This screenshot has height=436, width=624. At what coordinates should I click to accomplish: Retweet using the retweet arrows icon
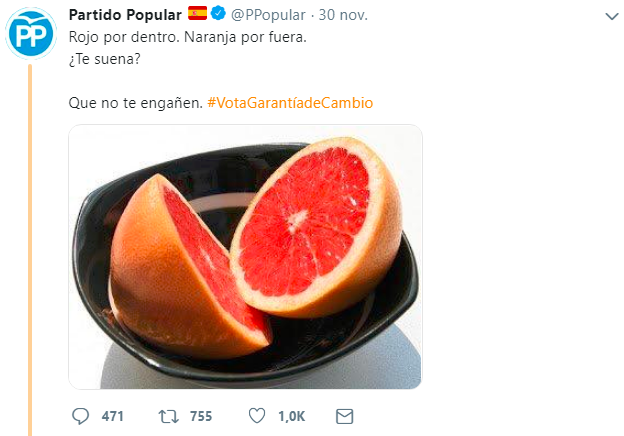168,415
